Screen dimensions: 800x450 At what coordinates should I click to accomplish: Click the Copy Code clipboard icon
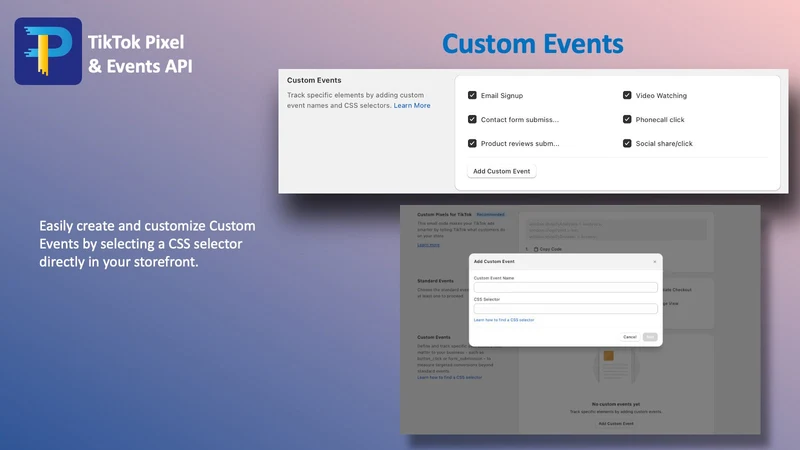point(536,249)
